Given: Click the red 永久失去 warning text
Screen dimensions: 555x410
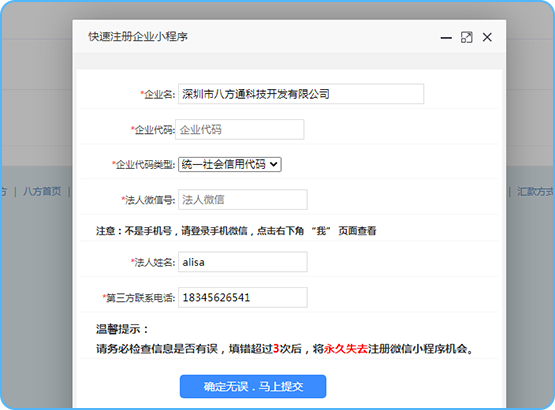Looking at the screenshot, I should 346,349.
